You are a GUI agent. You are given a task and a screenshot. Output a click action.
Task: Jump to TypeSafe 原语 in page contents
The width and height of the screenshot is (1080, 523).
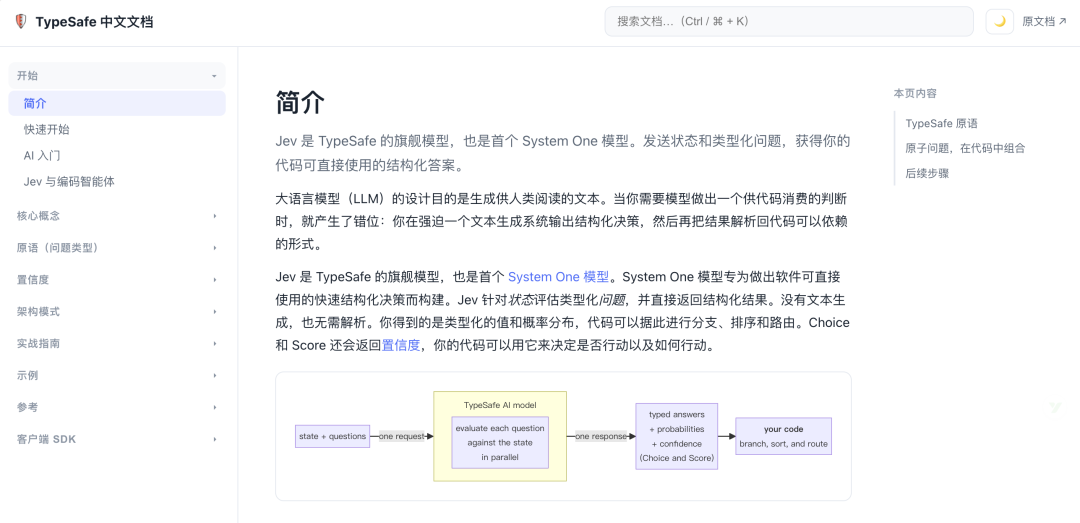pos(941,123)
